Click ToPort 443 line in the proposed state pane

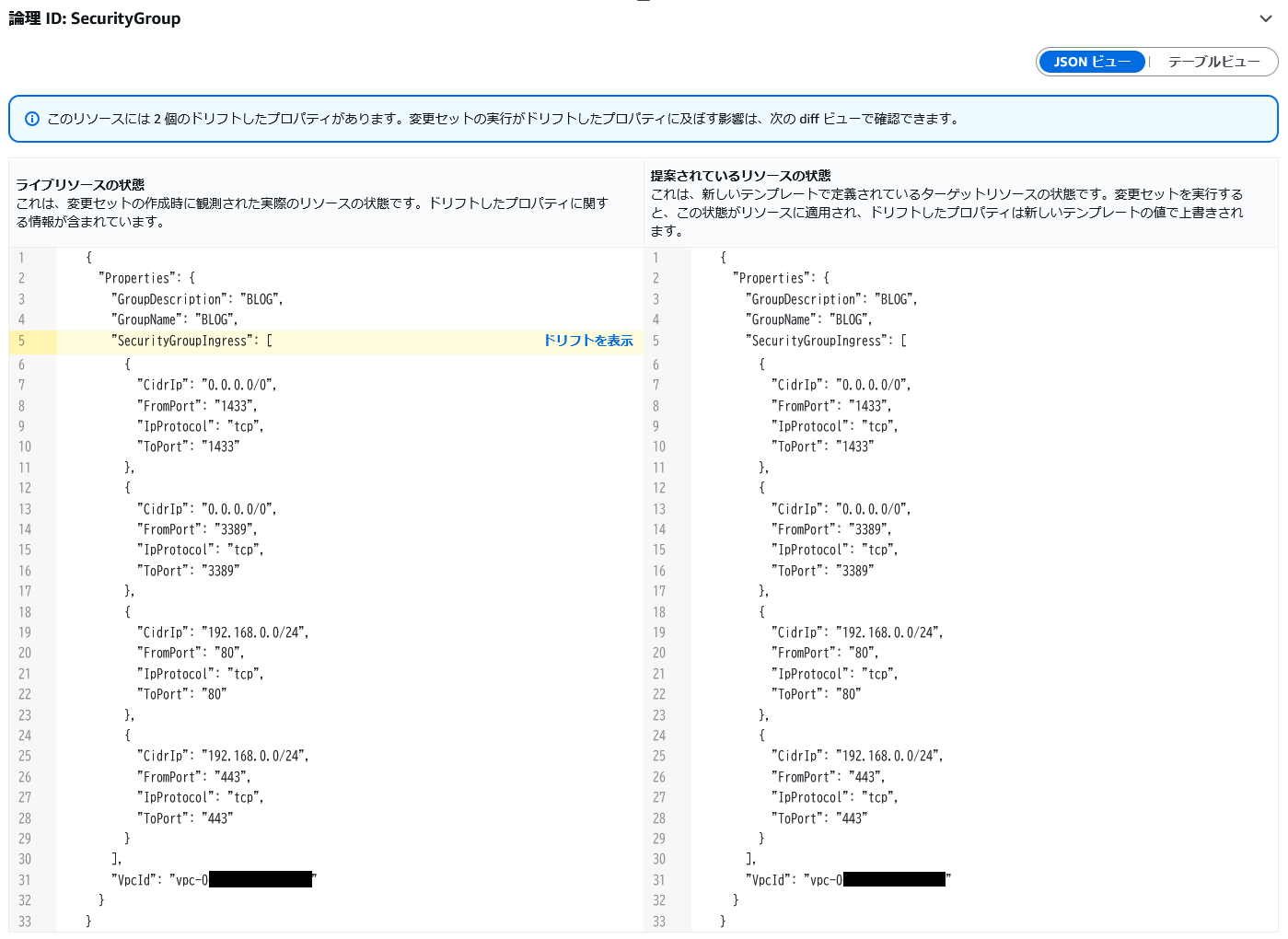tap(818, 818)
